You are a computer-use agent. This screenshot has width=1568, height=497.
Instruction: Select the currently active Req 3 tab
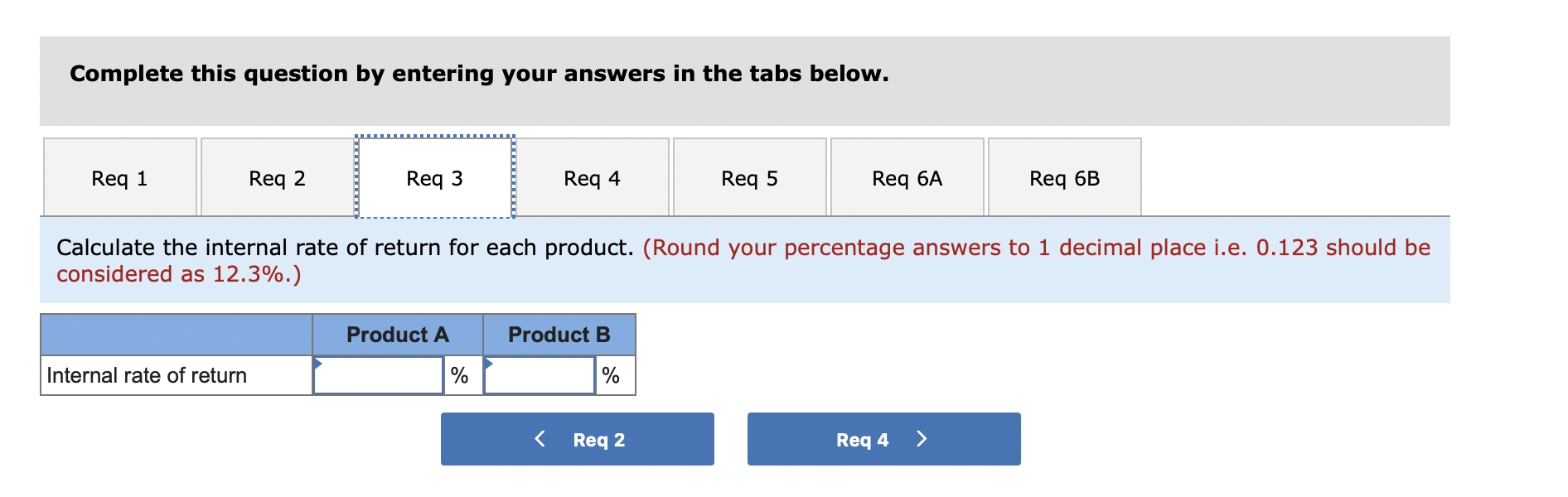(434, 177)
